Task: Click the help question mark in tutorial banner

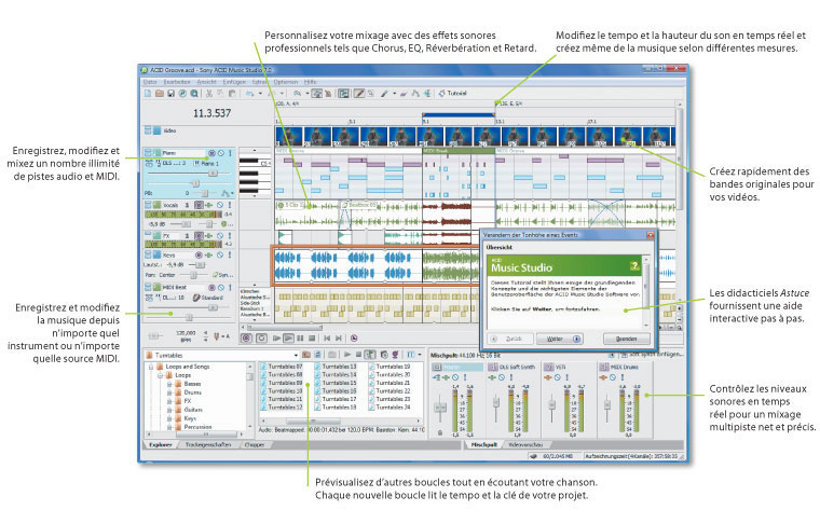Action: (635, 266)
